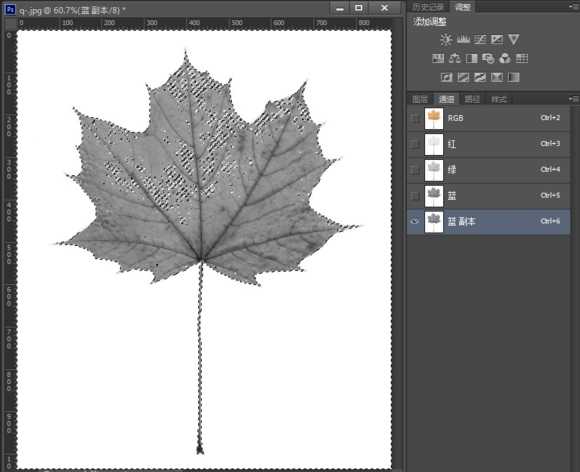Switch to the 样式 (Styles) tab
The image size is (580, 472).
pyautogui.click(x=499, y=99)
